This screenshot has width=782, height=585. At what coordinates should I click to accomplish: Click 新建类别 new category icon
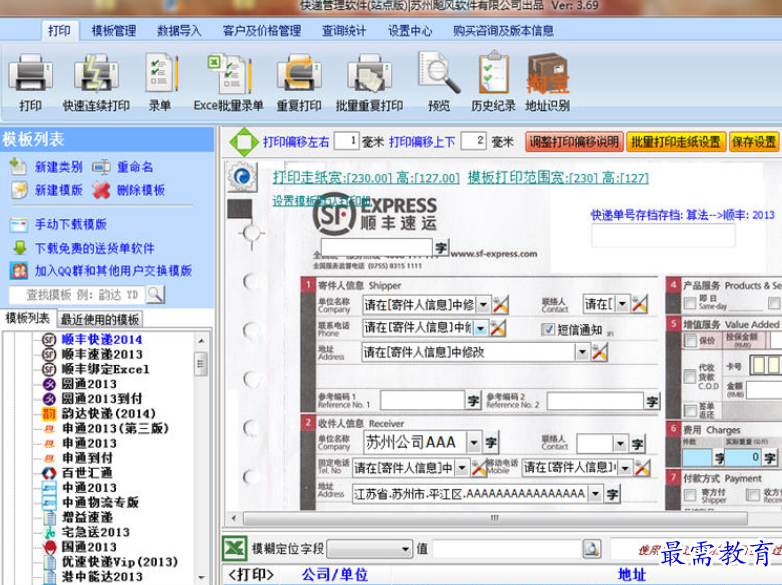tap(18, 167)
